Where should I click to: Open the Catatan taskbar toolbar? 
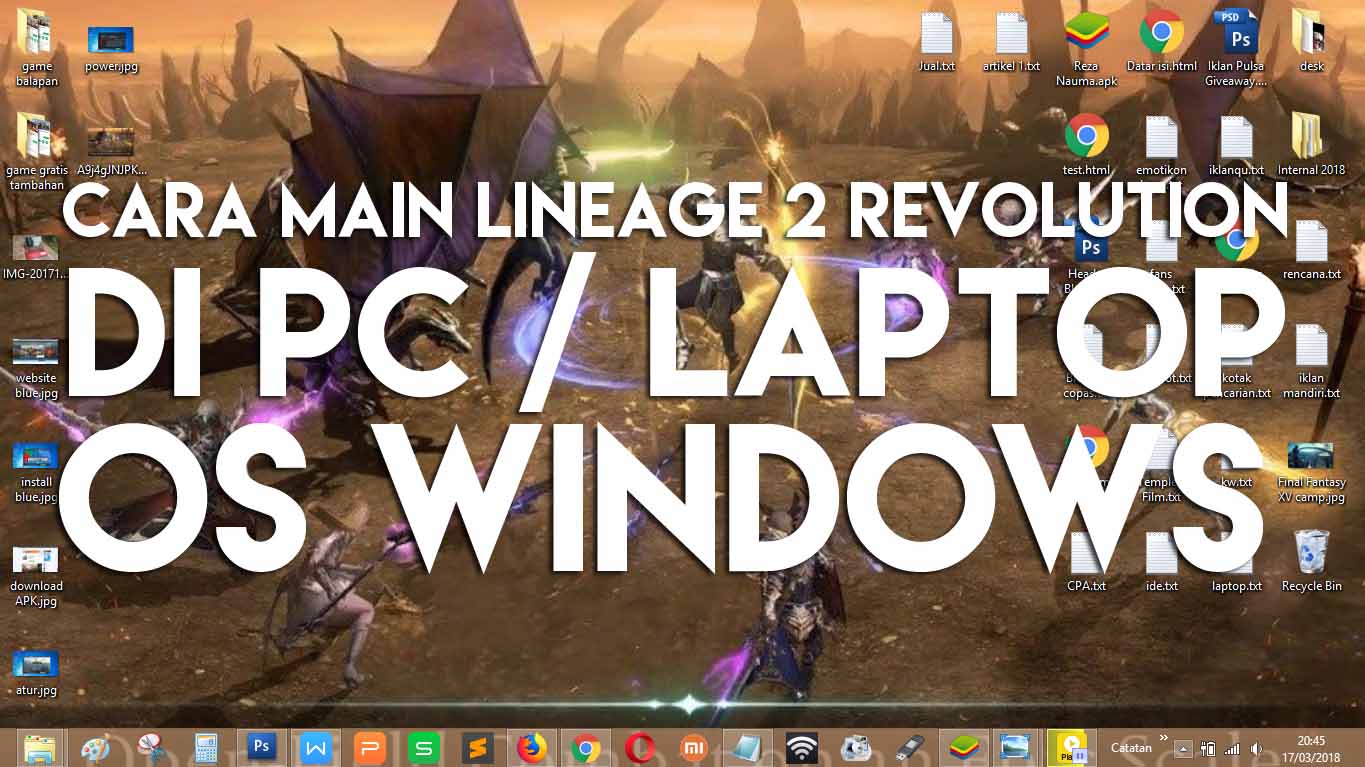coord(1131,748)
